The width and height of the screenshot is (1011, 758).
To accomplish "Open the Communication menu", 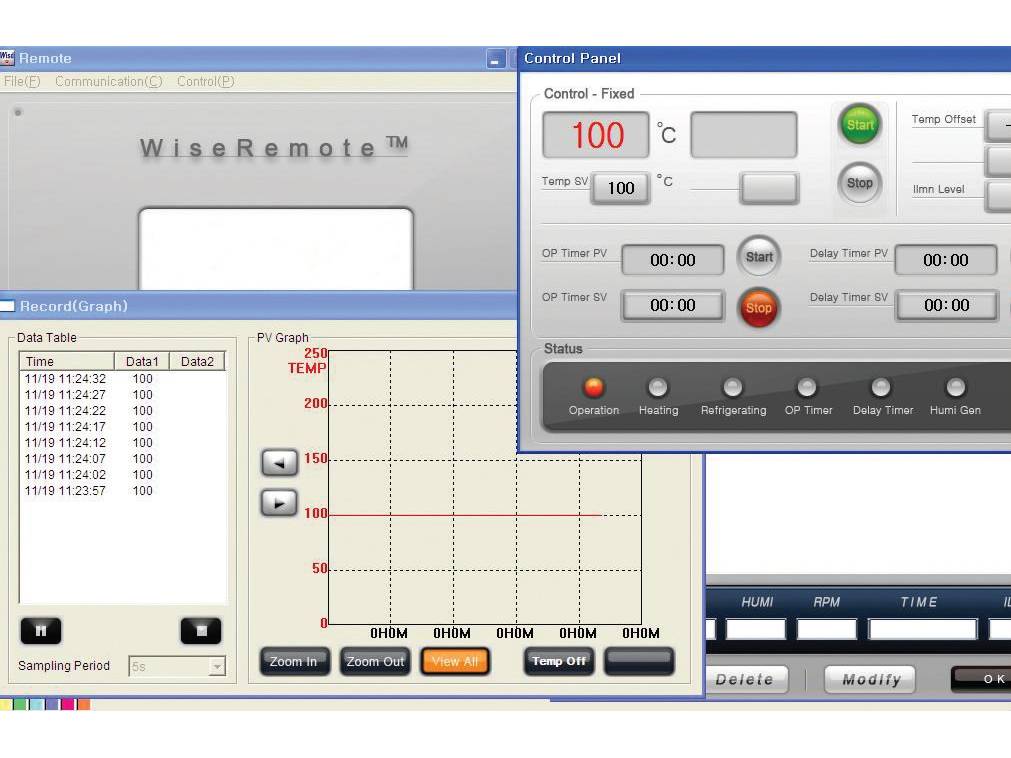I will pyautogui.click(x=108, y=81).
